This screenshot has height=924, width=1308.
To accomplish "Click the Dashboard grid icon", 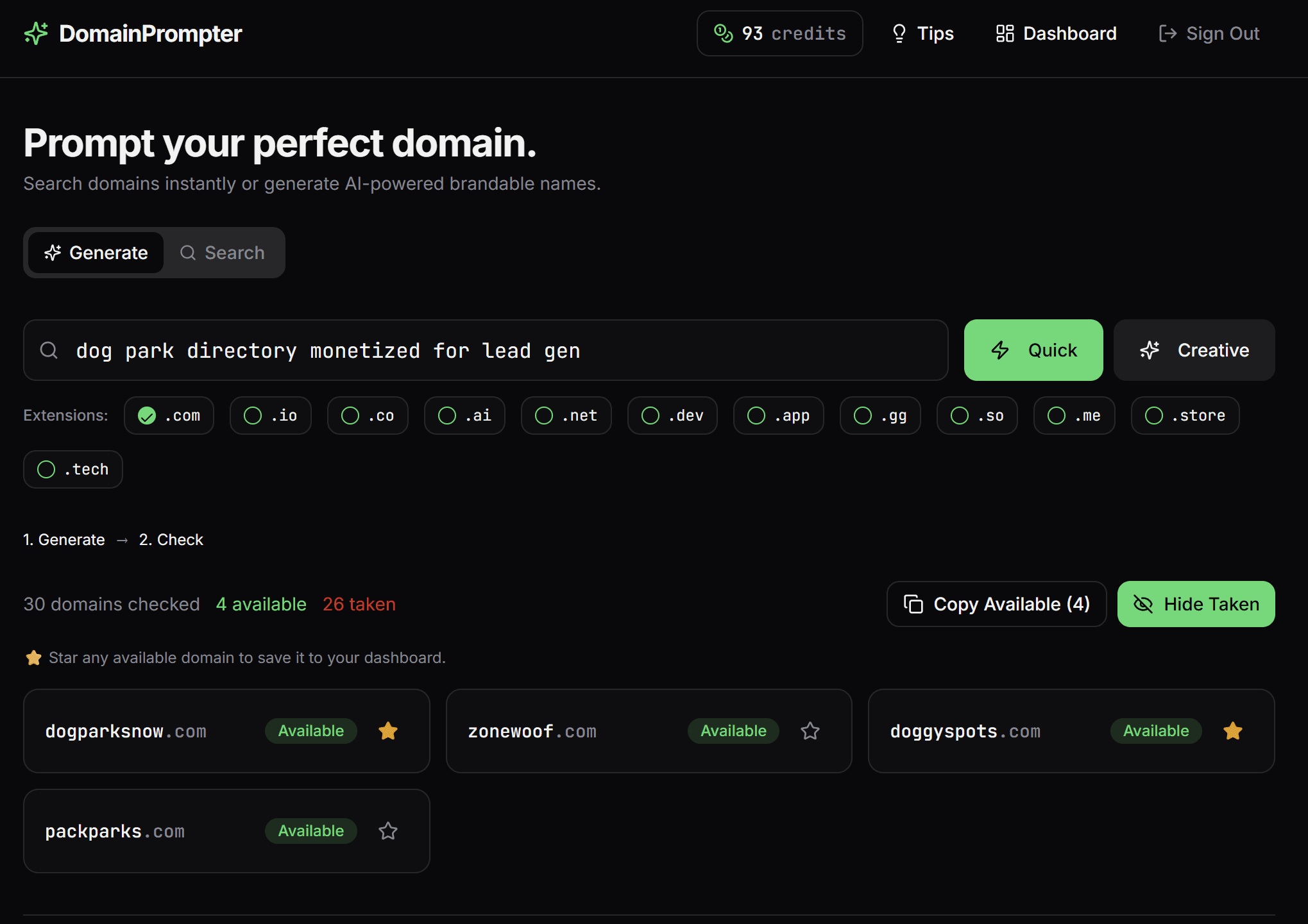I will pyautogui.click(x=1005, y=33).
